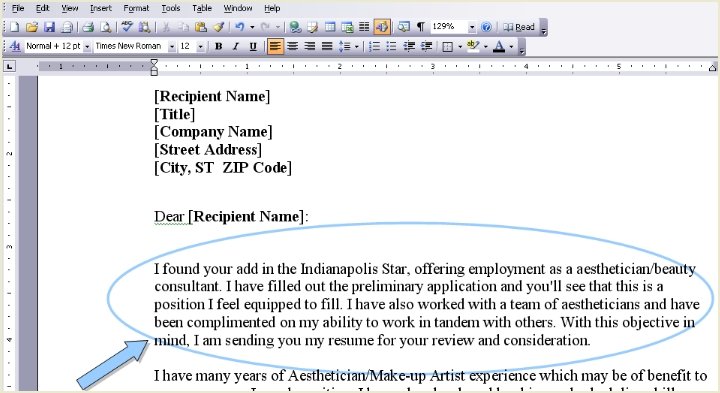This screenshot has width=720, height=393.
Task: Open the Insert menu
Action: tap(101, 8)
